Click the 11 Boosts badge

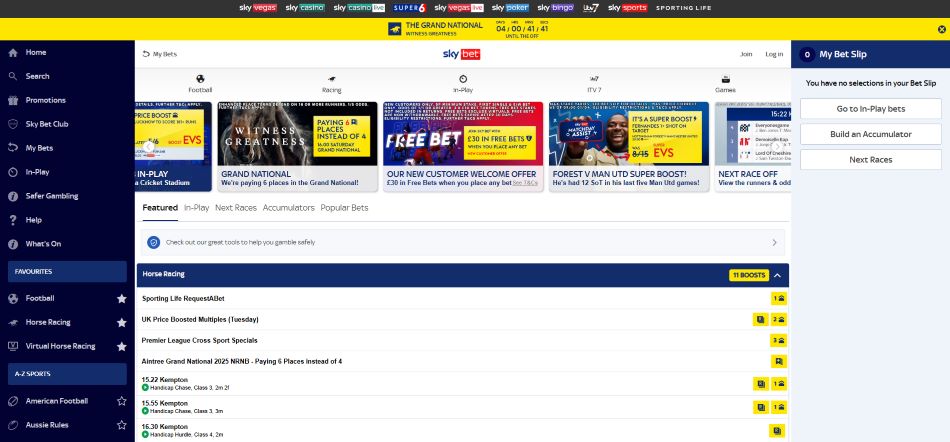pyautogui.click(x=749, y=275)
